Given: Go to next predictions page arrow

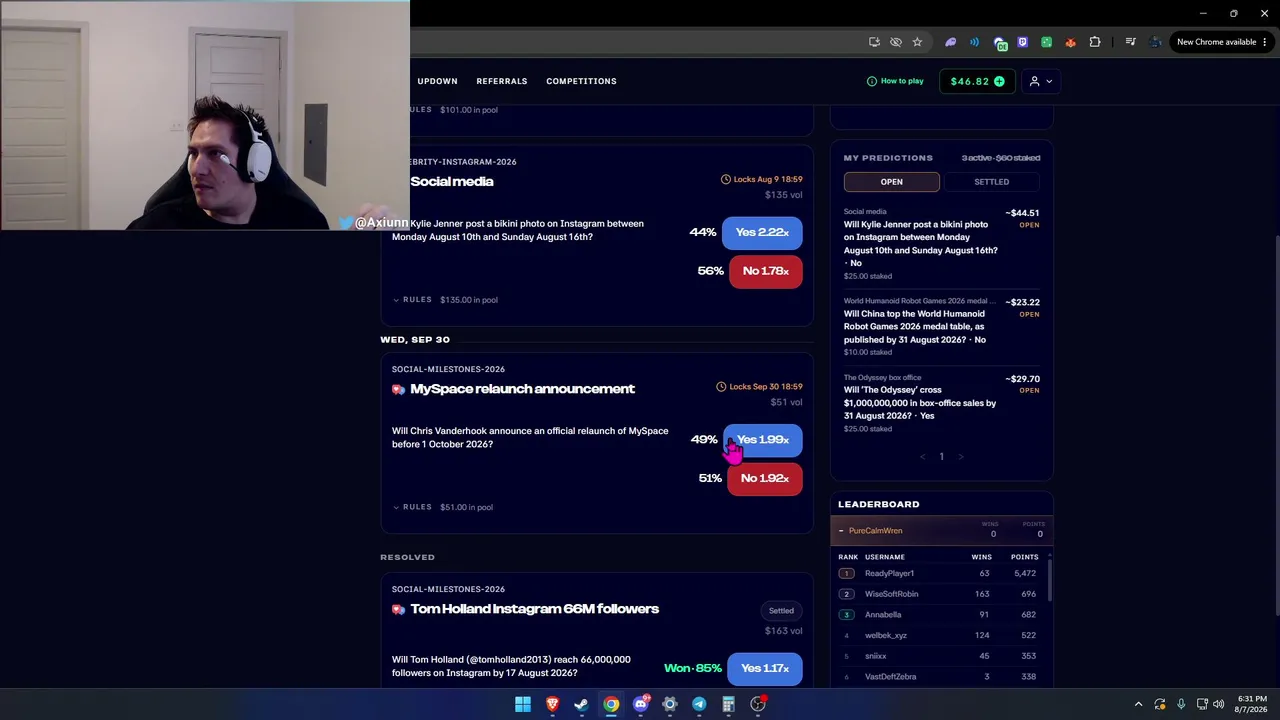Looking at the screenshot, I should (961, 457).
